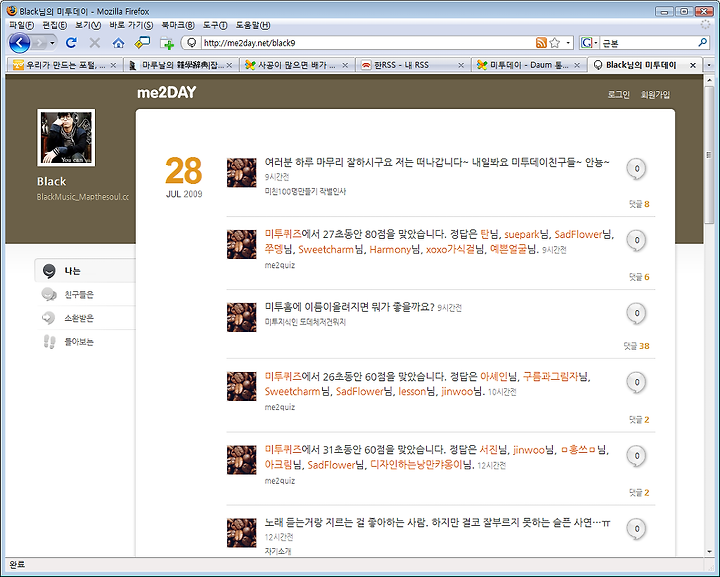Open the history dropdown next to Forward button
The image size is (720, 577).
click(x=52, y=43)
